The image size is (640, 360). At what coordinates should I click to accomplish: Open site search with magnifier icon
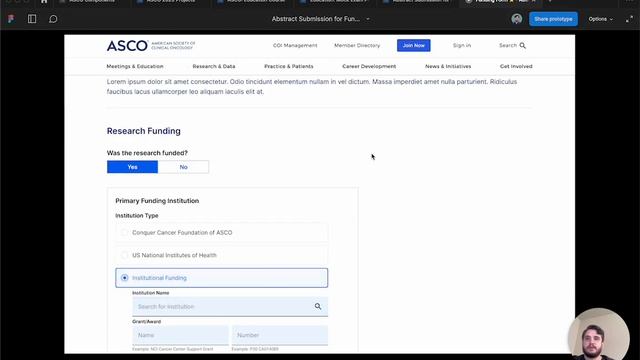522,45
